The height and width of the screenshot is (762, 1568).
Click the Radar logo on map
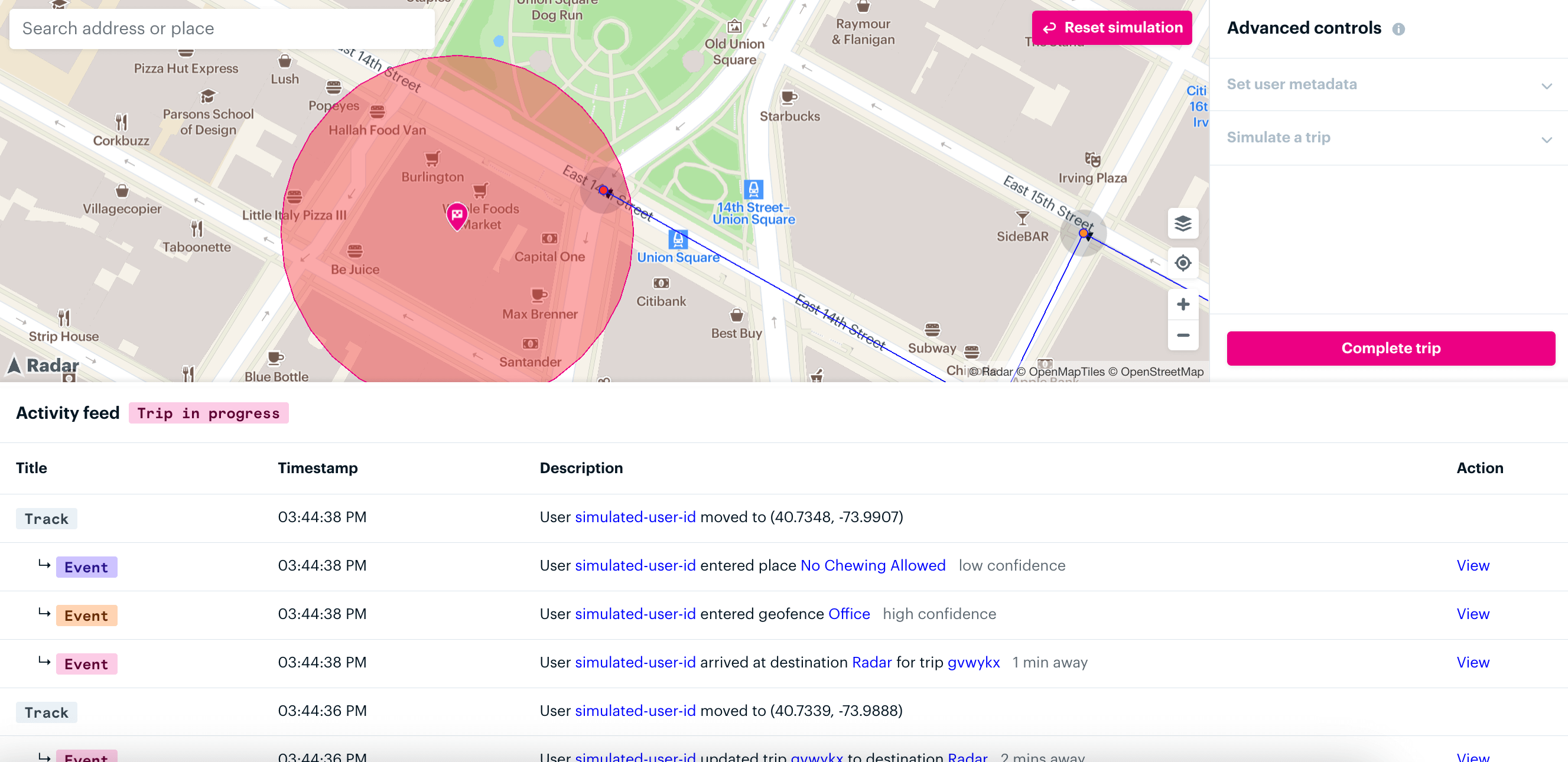[x=43, y=365]
